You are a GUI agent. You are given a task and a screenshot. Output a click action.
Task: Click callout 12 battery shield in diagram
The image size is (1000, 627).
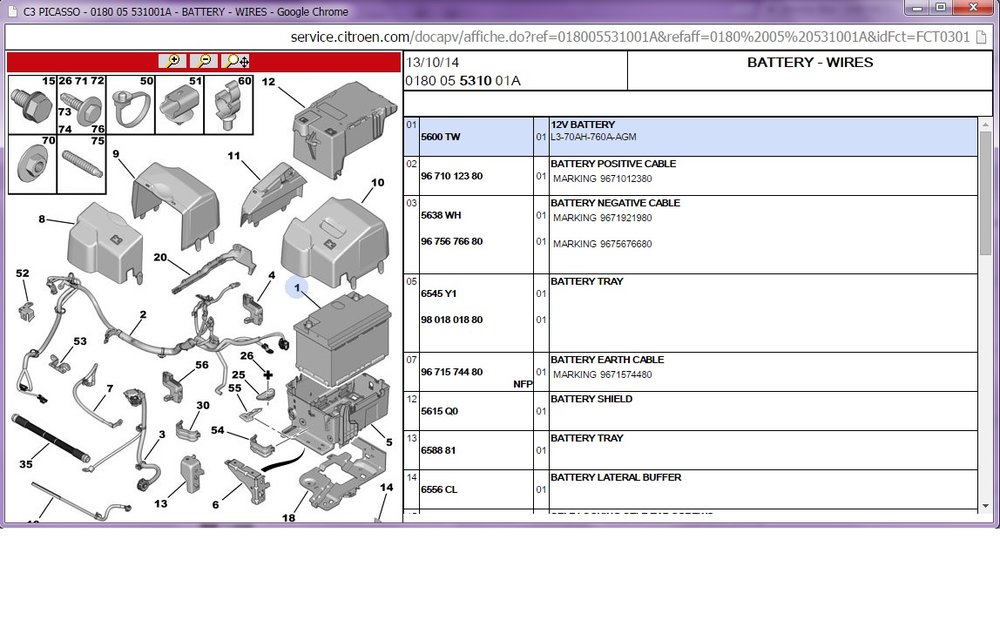tap(268, 82)
